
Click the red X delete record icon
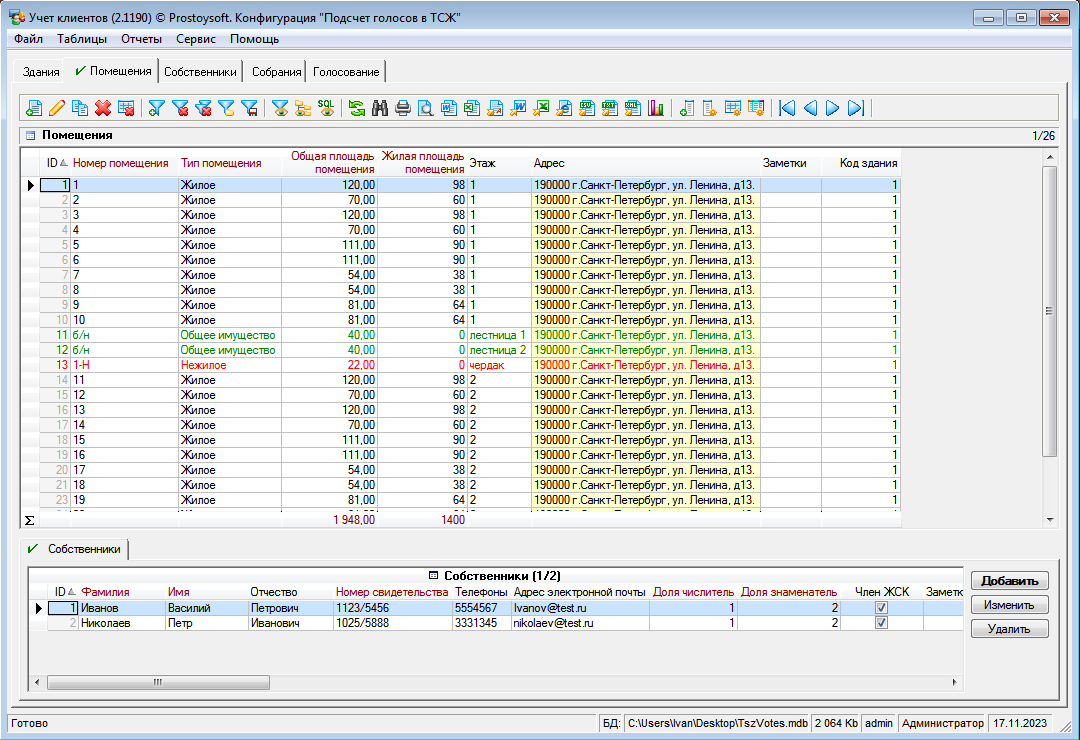pos(102,108)
